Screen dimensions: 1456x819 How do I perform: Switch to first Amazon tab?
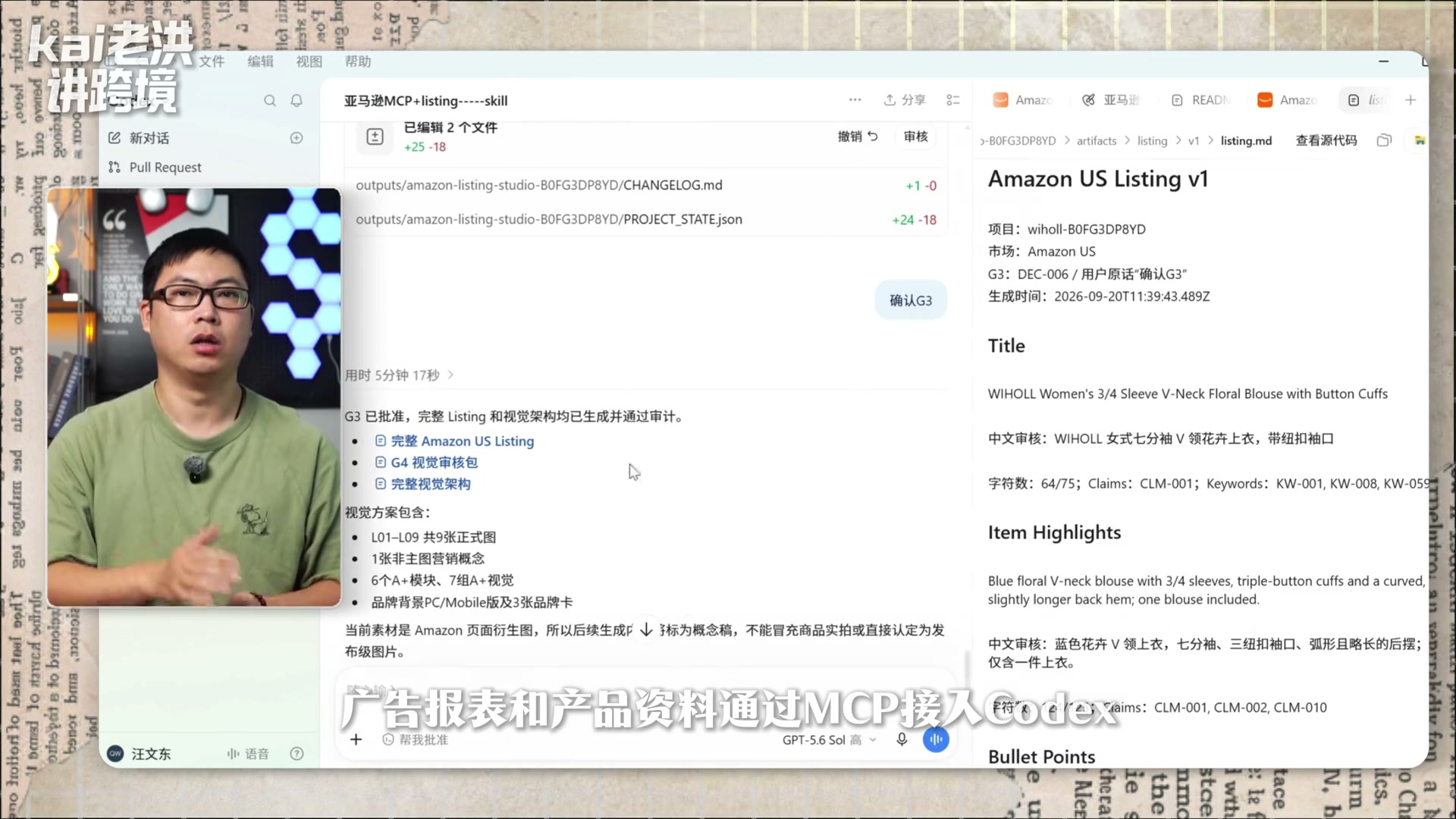(x=1022, y=100)
